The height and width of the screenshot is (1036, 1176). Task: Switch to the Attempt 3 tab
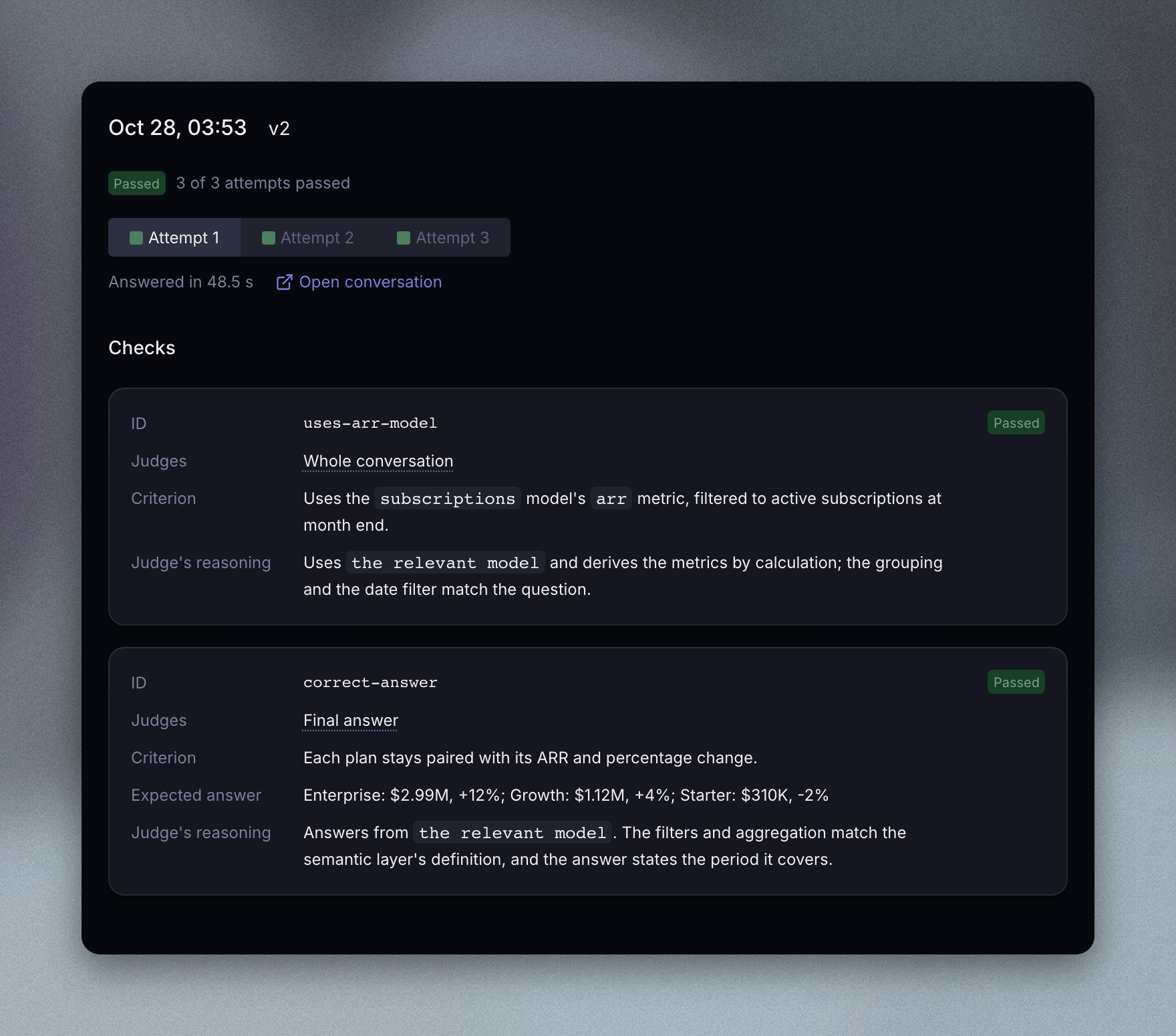[x=443, y=237]
